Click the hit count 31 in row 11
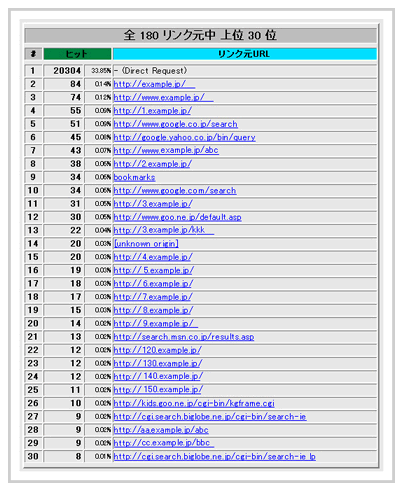Screen dimensions: 403x491 (x=75, y=204)
